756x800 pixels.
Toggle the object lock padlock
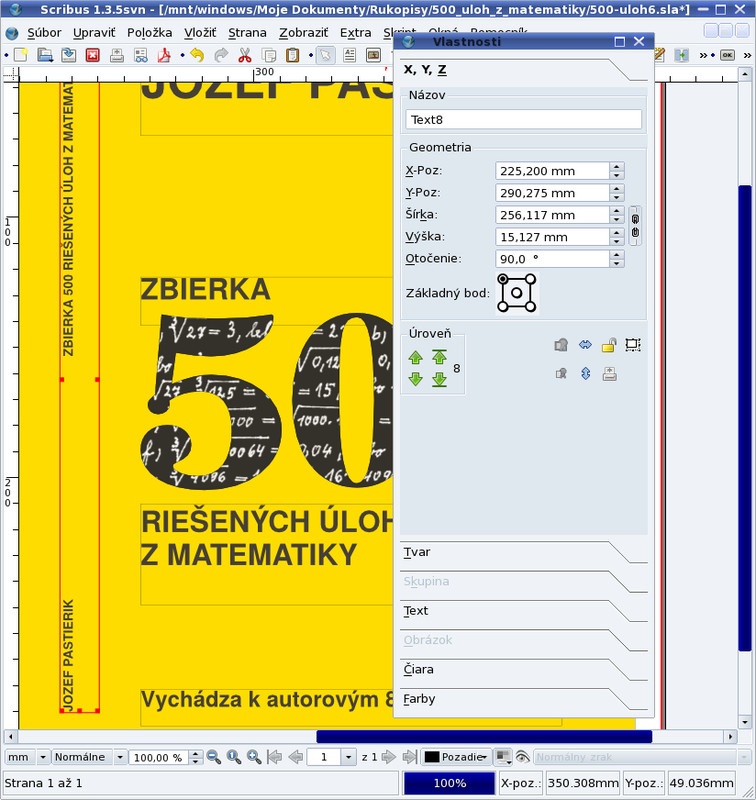[608, 345]
